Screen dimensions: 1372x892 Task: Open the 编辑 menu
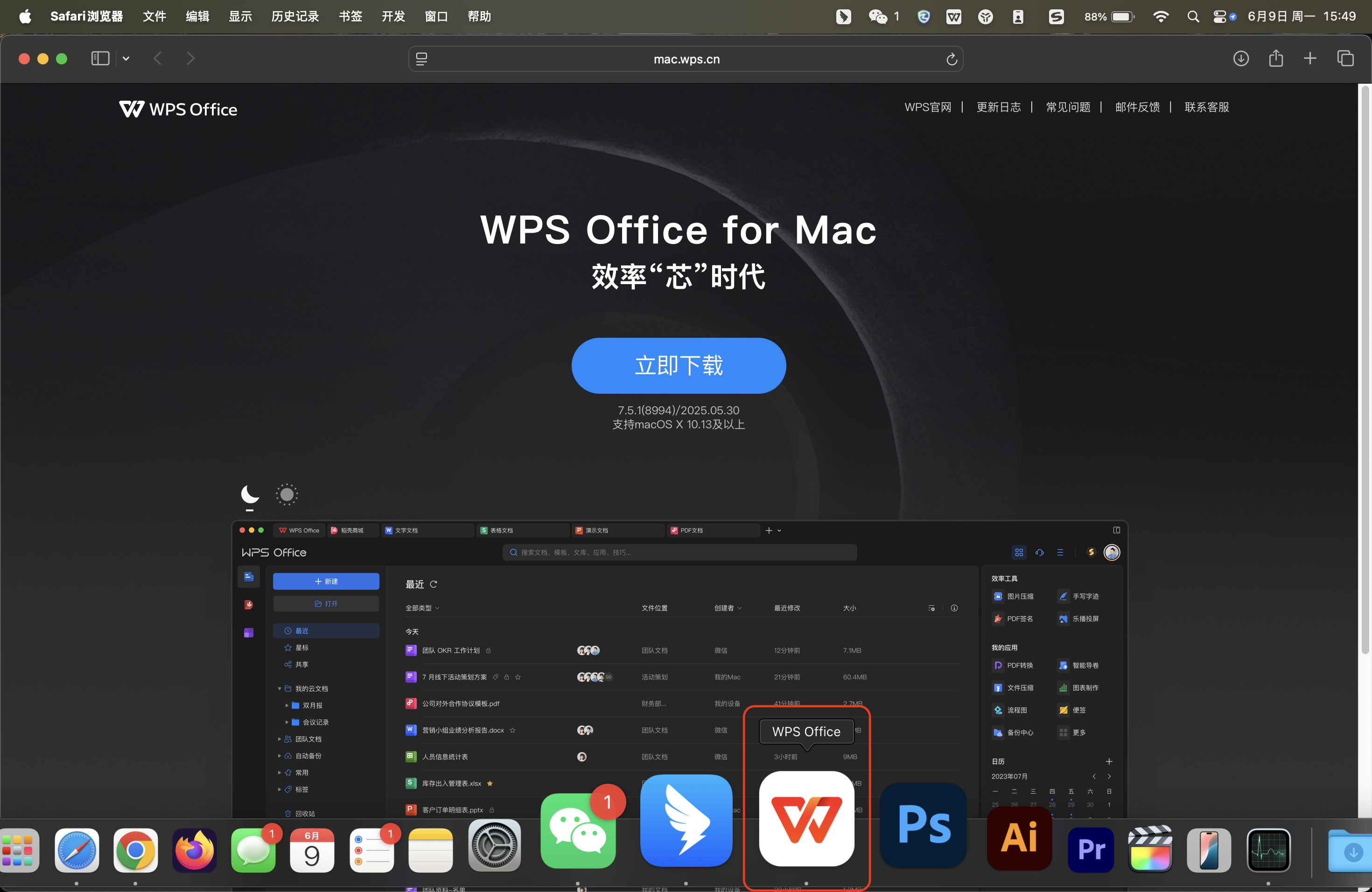click(197, 16)
